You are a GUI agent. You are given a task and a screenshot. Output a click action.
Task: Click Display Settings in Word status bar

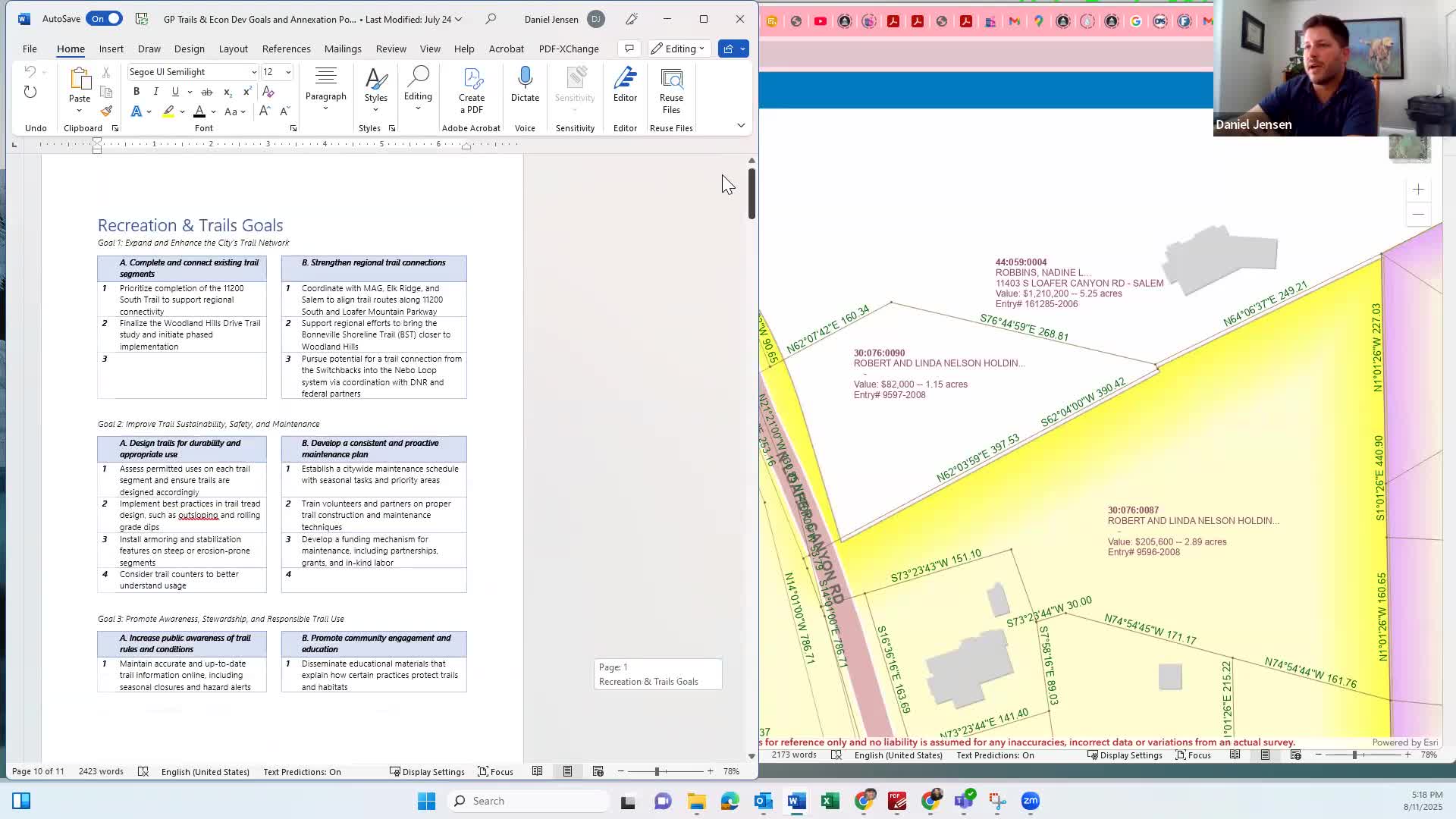point(427,772)
